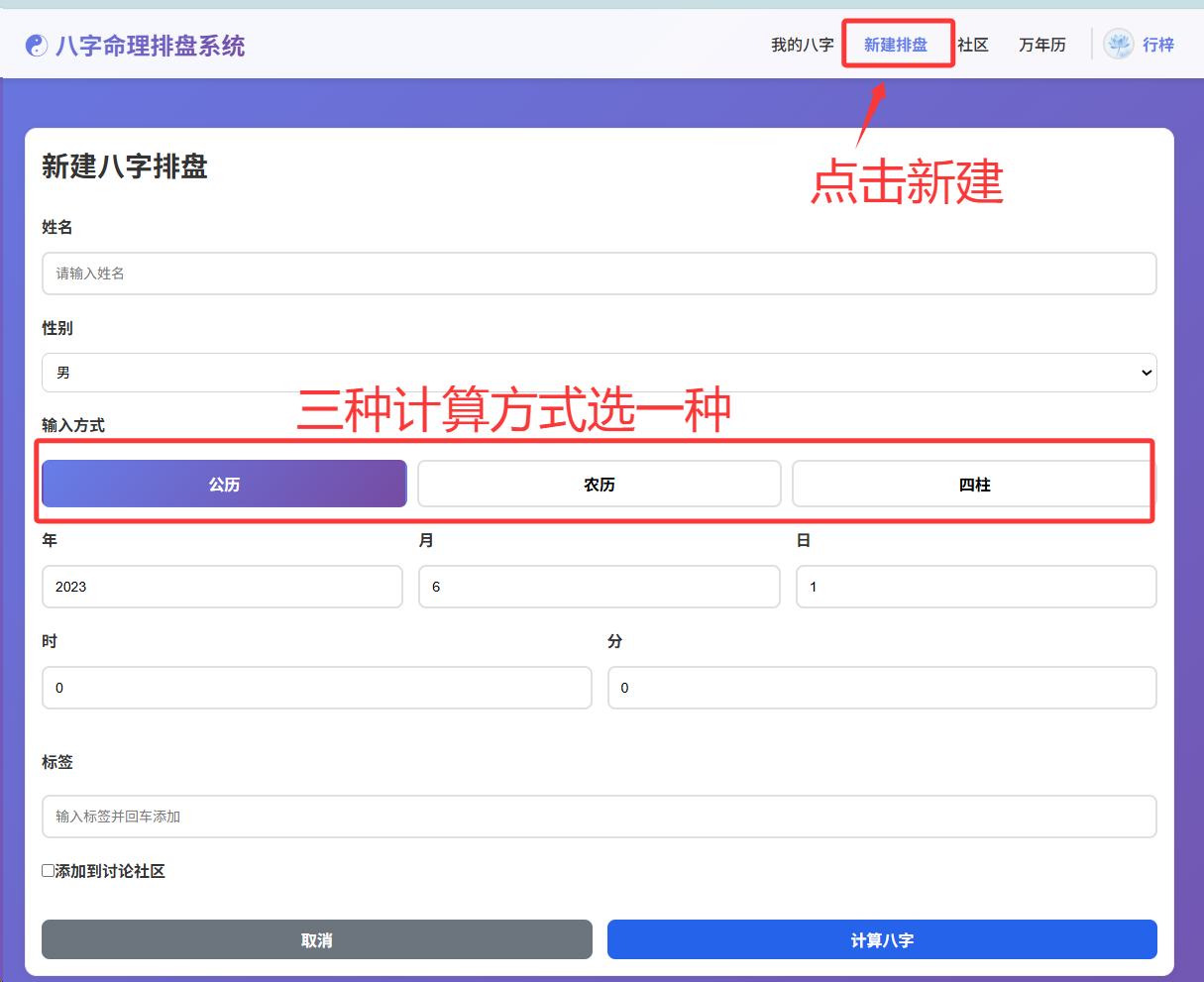Go to the 社区 page
Viewport: 1204px width, 982px height.
973,45
